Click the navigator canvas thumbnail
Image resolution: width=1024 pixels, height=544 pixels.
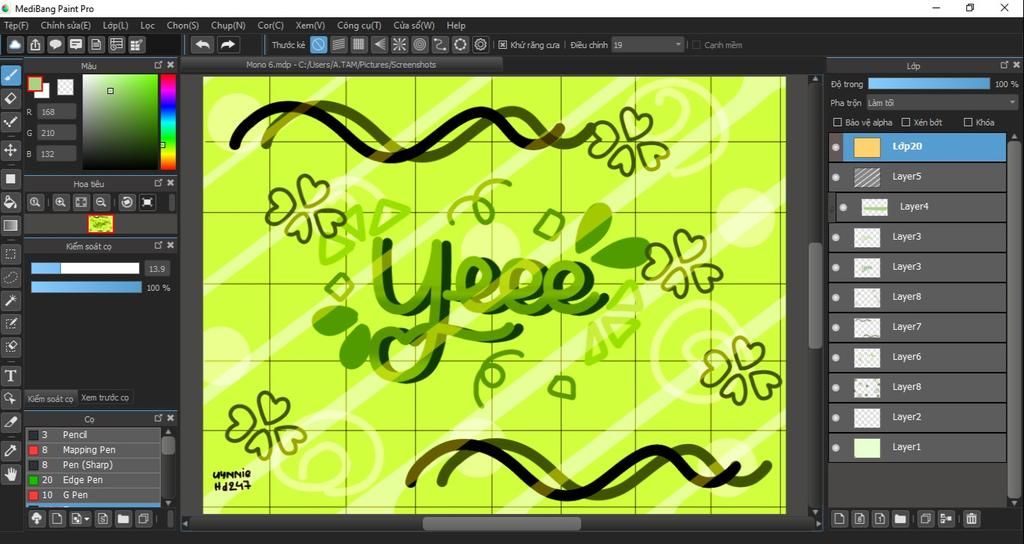click(101, 224)
